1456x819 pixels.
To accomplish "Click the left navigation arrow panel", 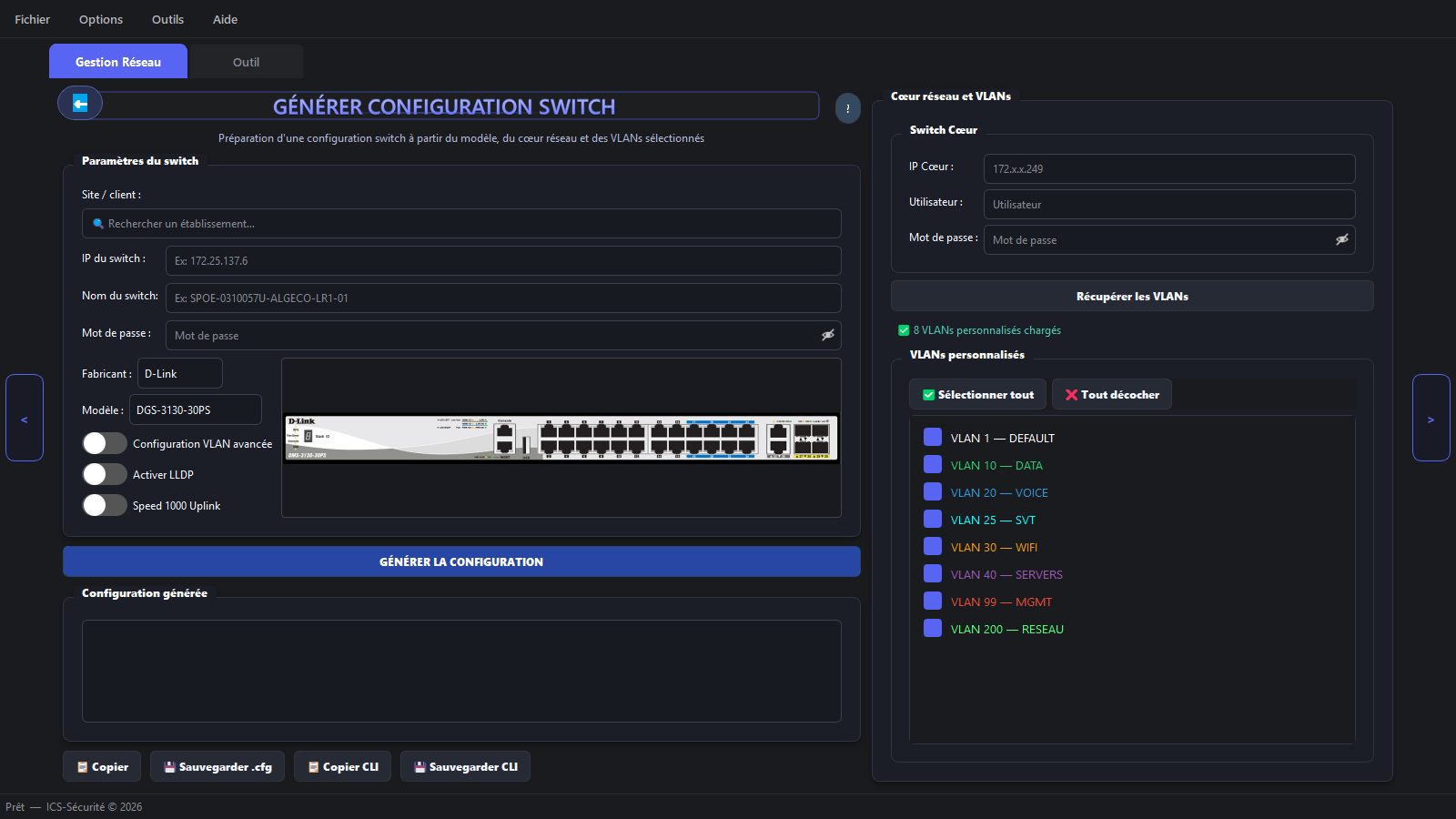I will [25, 418].
